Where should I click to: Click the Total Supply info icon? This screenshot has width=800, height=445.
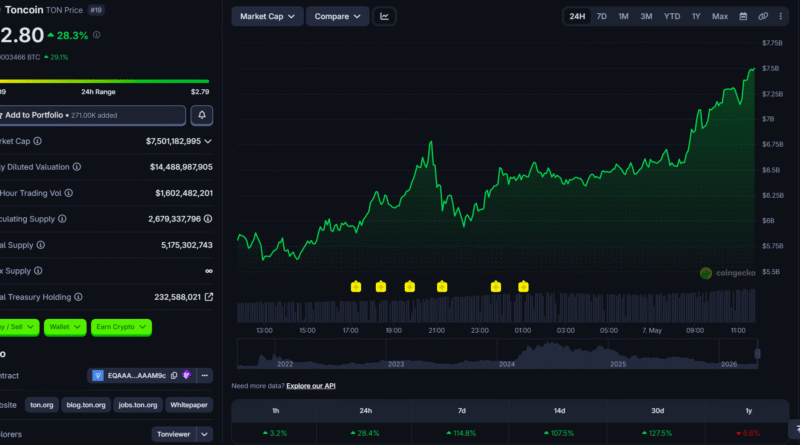tap(41, 245)
